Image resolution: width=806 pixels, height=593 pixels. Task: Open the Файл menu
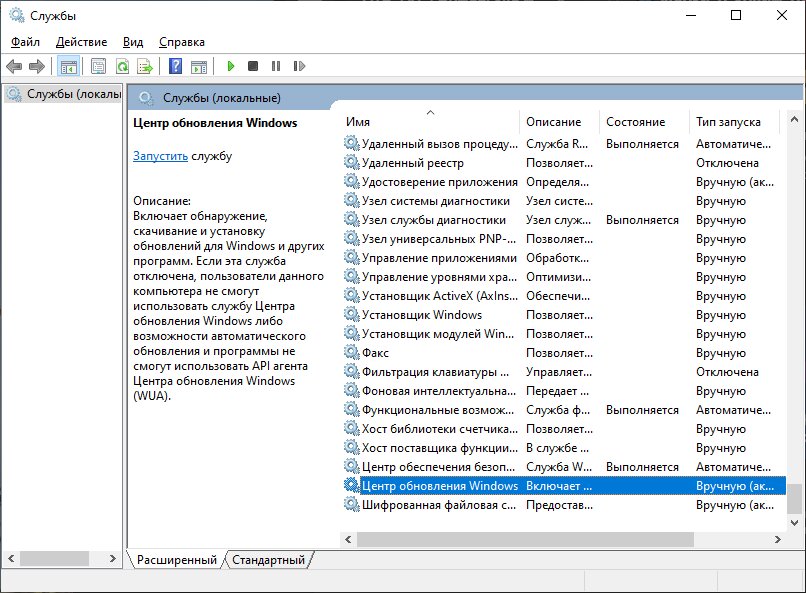click(25, 42)
